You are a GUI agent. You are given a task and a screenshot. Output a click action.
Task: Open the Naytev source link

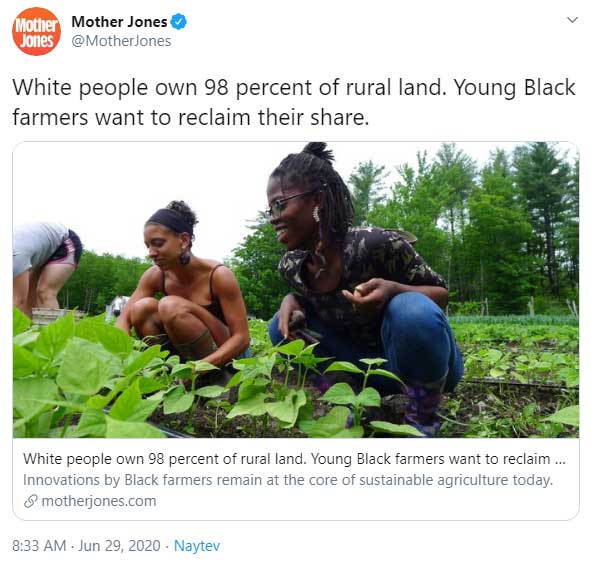click(x=197, y=546)
